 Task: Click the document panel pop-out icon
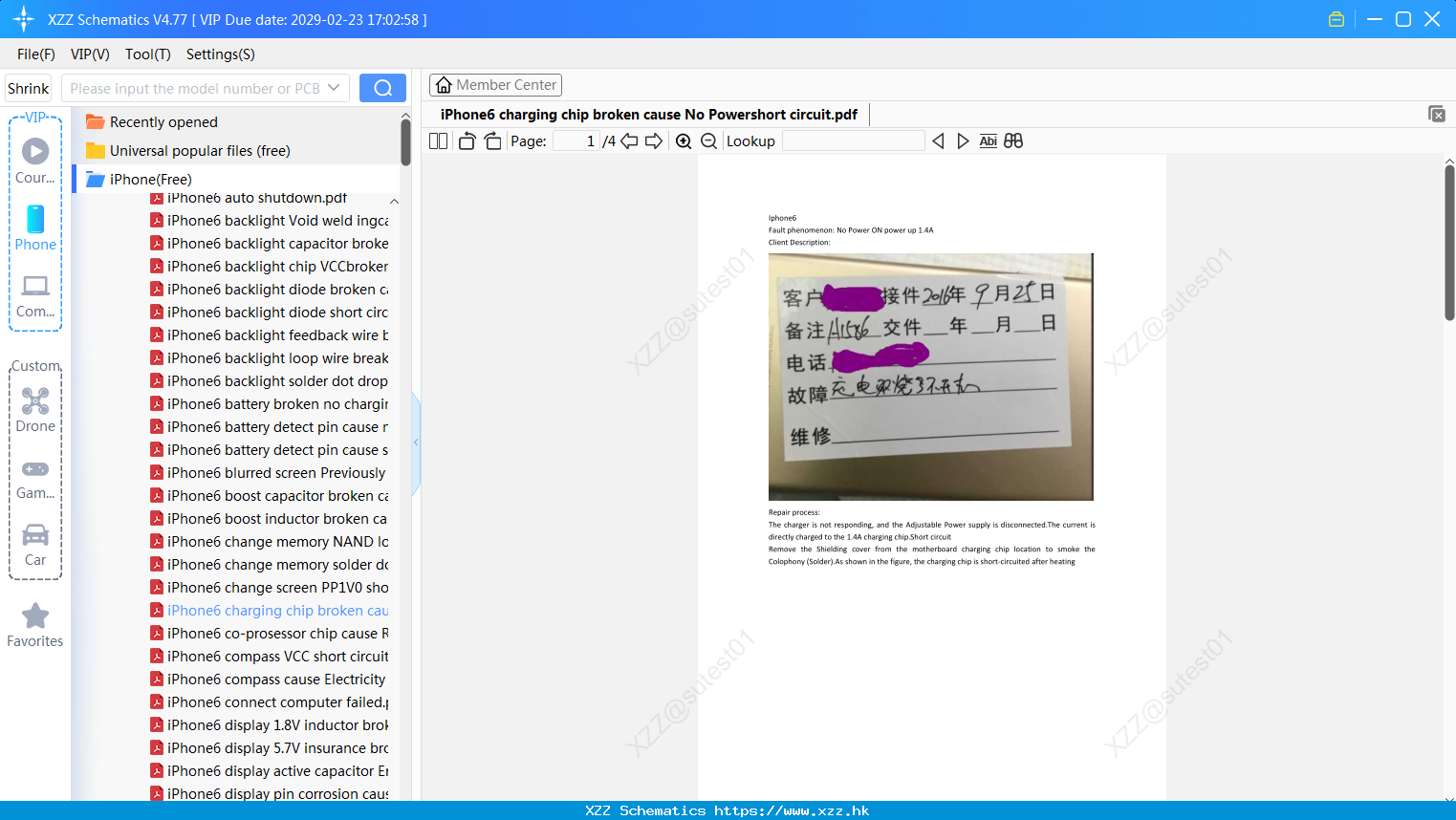[1437, 114]
